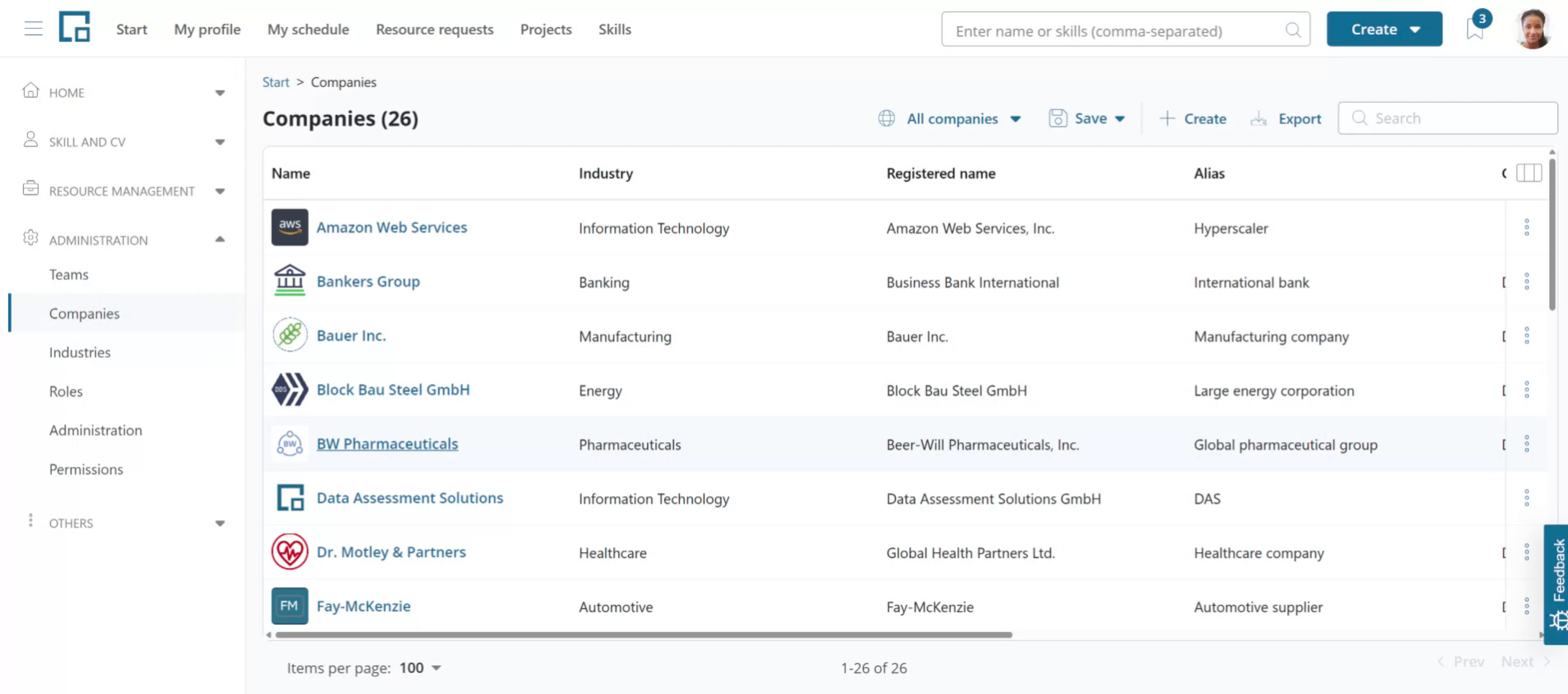Open the BW Pharmaceuticals company link
Screen dimensions: 1568x694
click(x=387, y=444)
